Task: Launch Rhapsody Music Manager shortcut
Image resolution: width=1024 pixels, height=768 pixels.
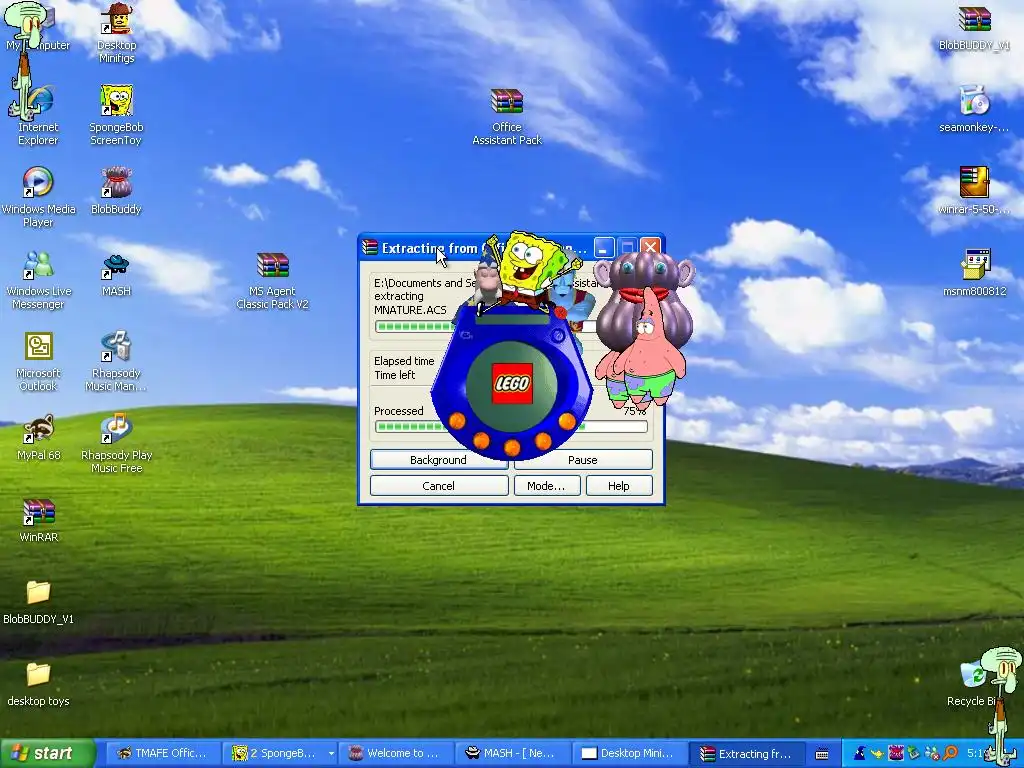Action: click(x=116, y=362)
